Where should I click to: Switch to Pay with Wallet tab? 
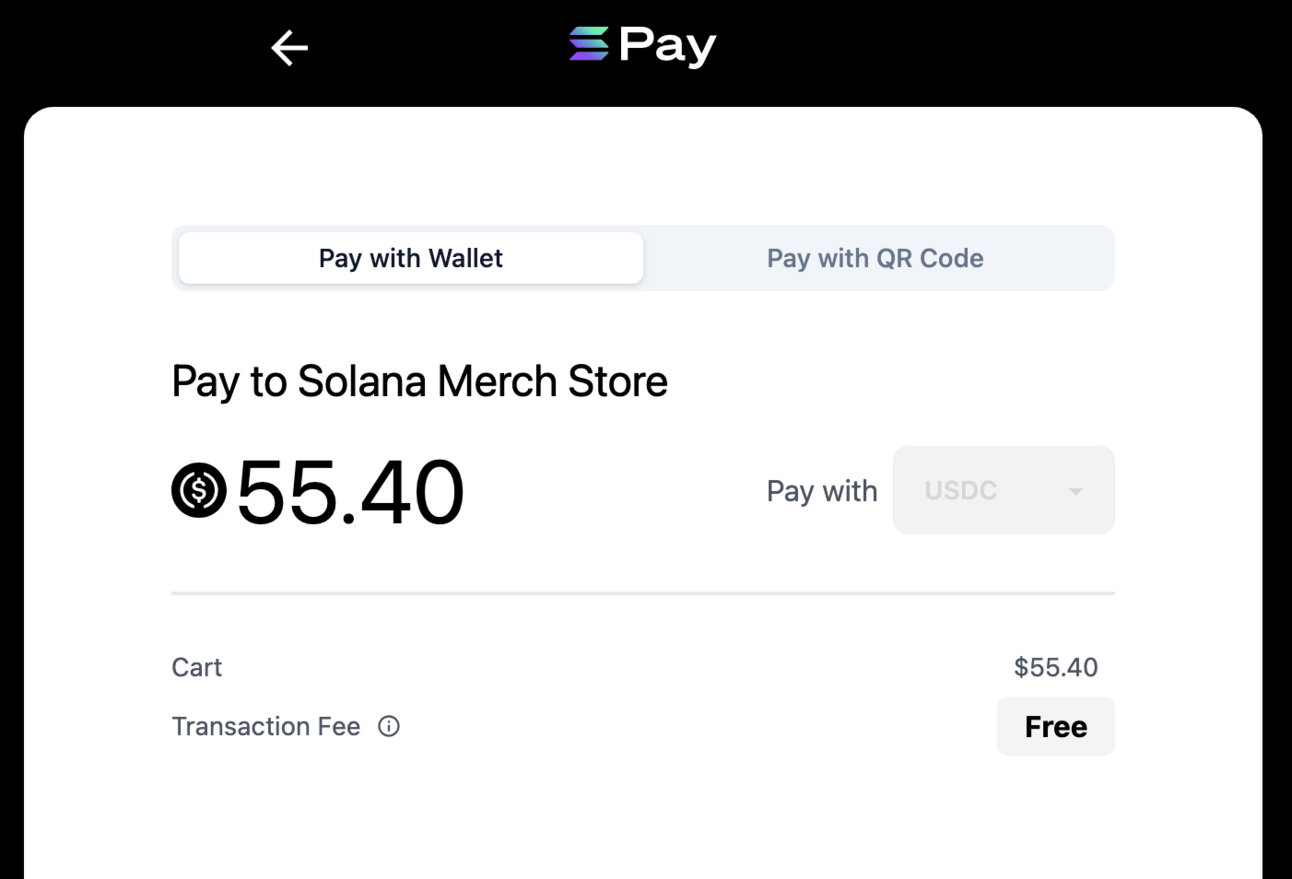click(x=411, y=258)
